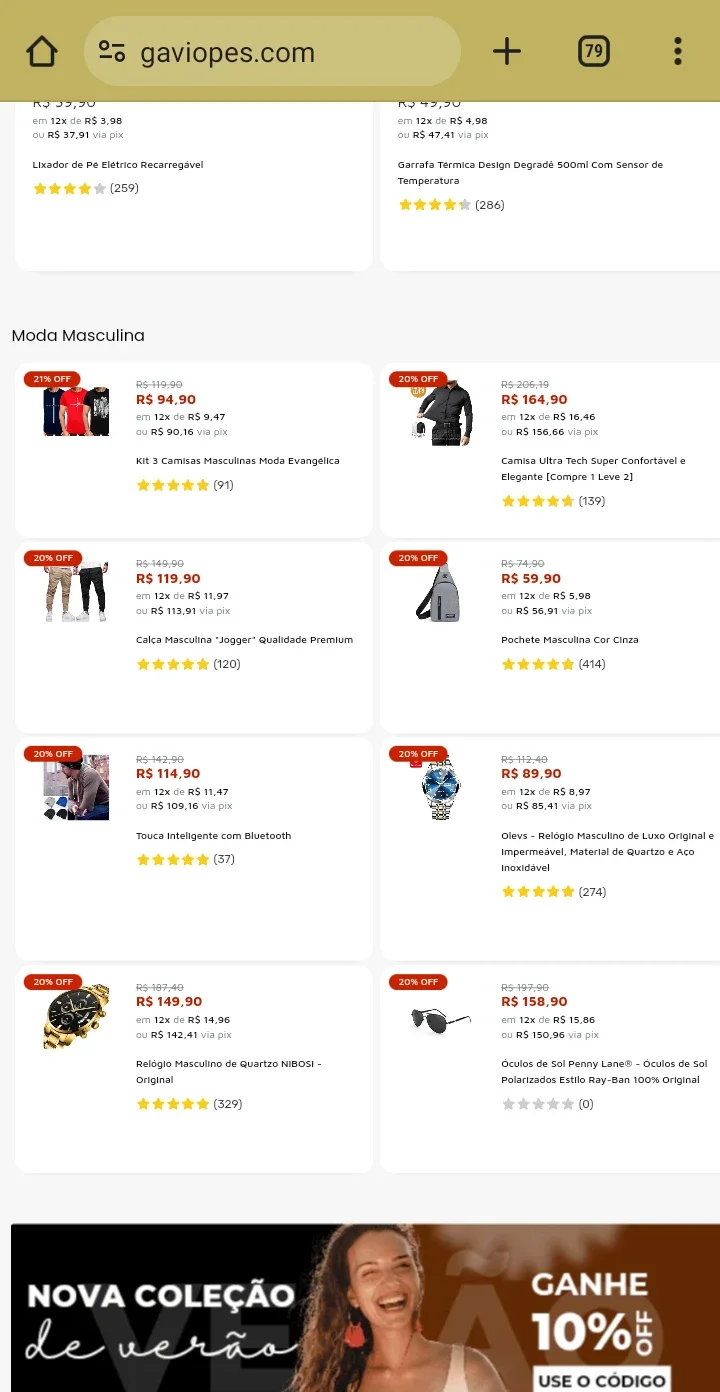Tap the Nova Coleção de Verão banner
Image resolution: width=720 pixels, height=1392 pixels.
tap(365, 1308)
